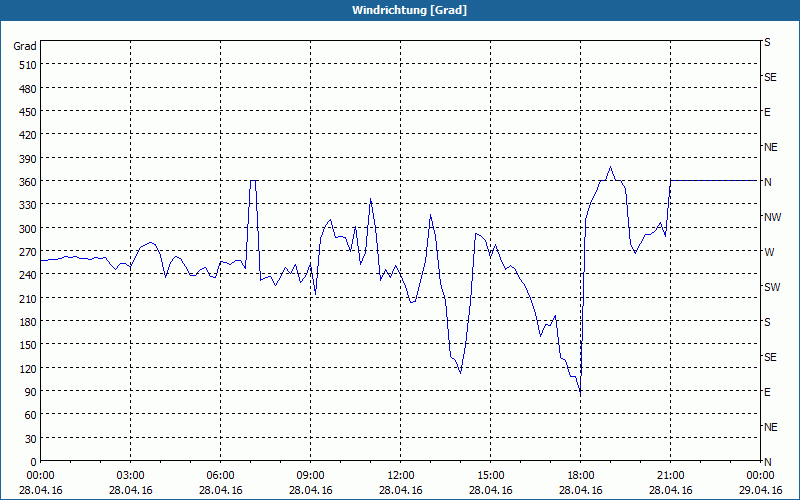Screen dimensions: 800x500
Task: Select the S compass label at 180 level
Action: 767,322
